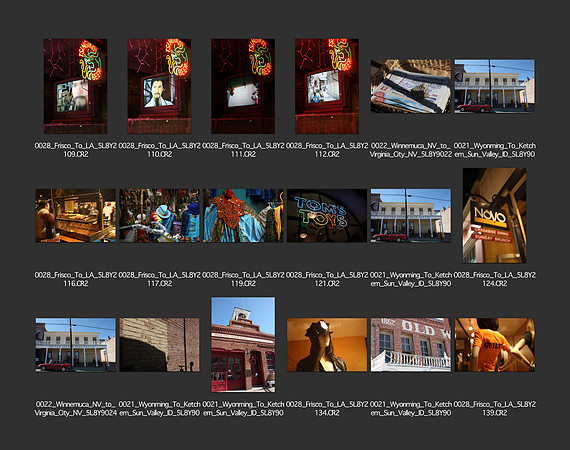Viewport: 570px width, 450px height.
Task: Select building thumbnail labeled Virginia_City_NV_5L8Y9024
Action: 76,345
